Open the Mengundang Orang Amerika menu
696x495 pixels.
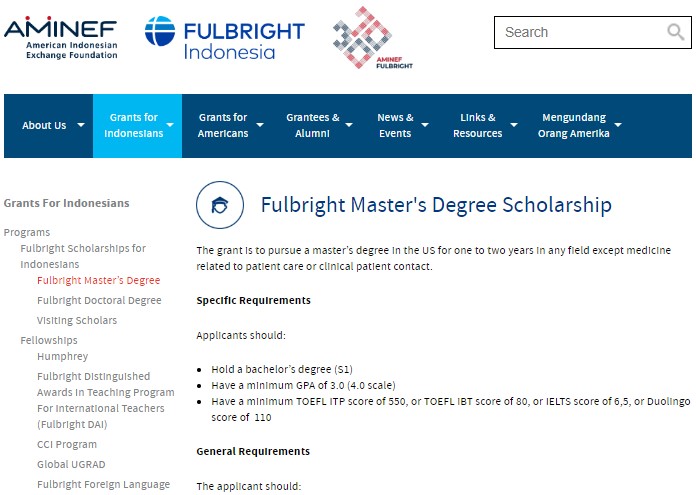[x=575, y=126]
